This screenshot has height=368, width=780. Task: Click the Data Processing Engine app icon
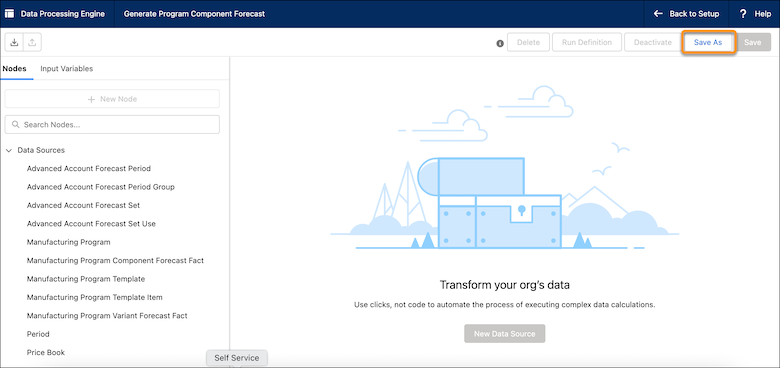(9, 14)
